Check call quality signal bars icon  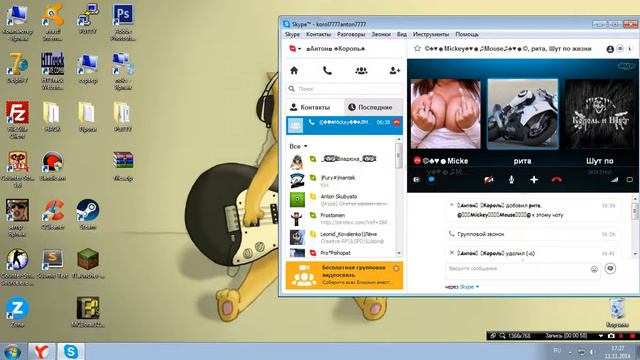(x=614, y=180)
